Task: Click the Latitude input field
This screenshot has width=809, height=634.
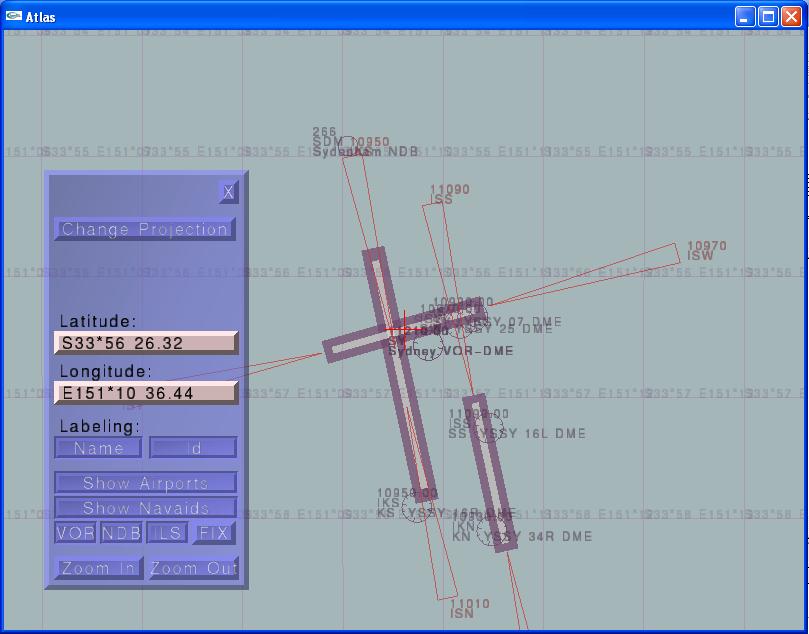Action: click(x=146, y=343)
